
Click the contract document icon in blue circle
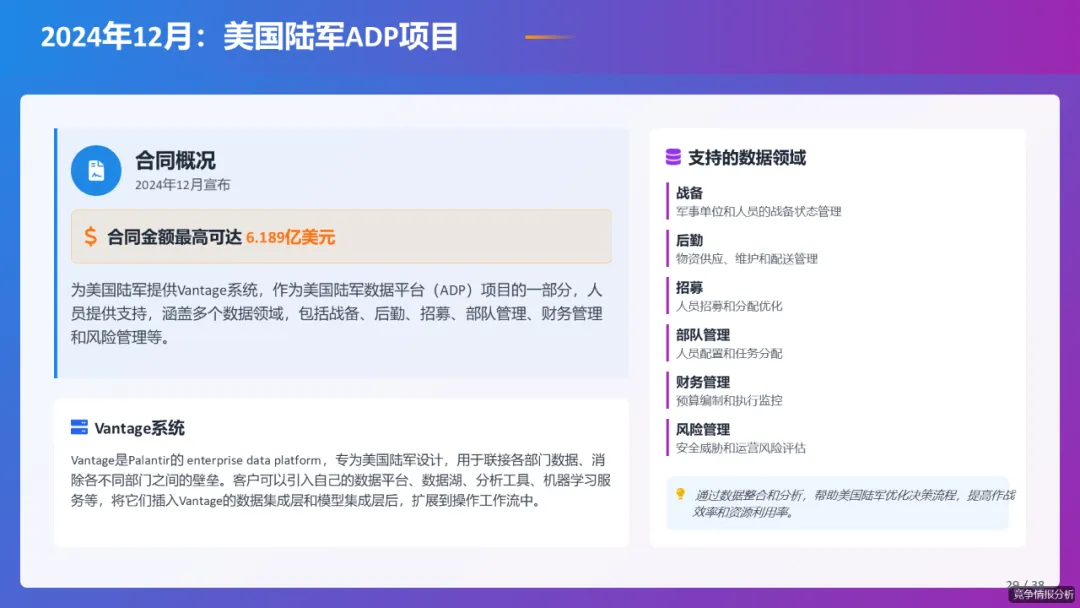(x=96, y=171)
